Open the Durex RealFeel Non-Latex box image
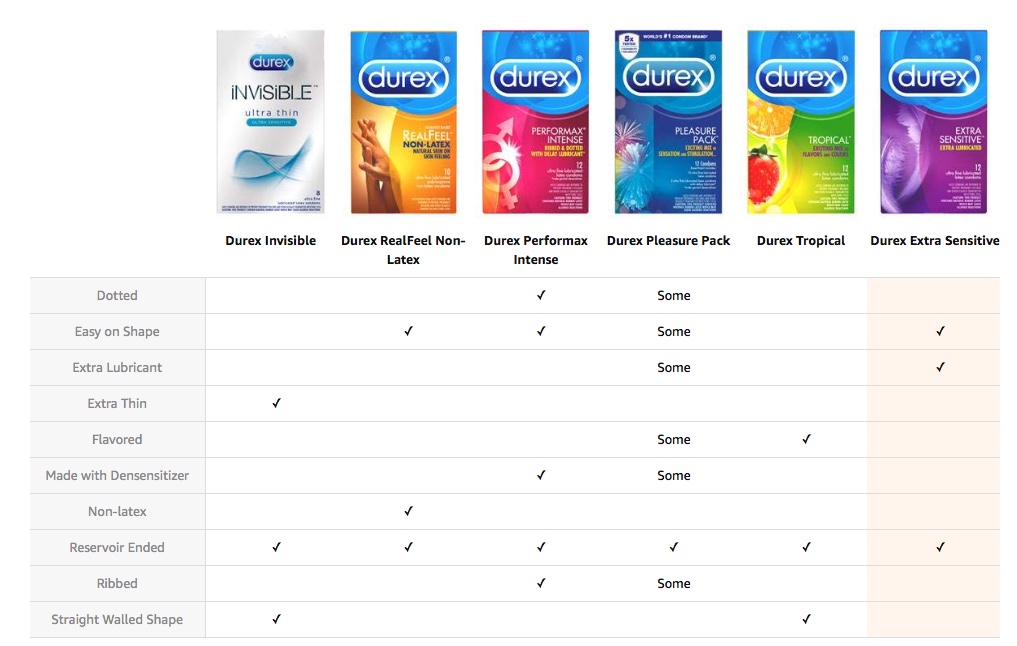 403,121
